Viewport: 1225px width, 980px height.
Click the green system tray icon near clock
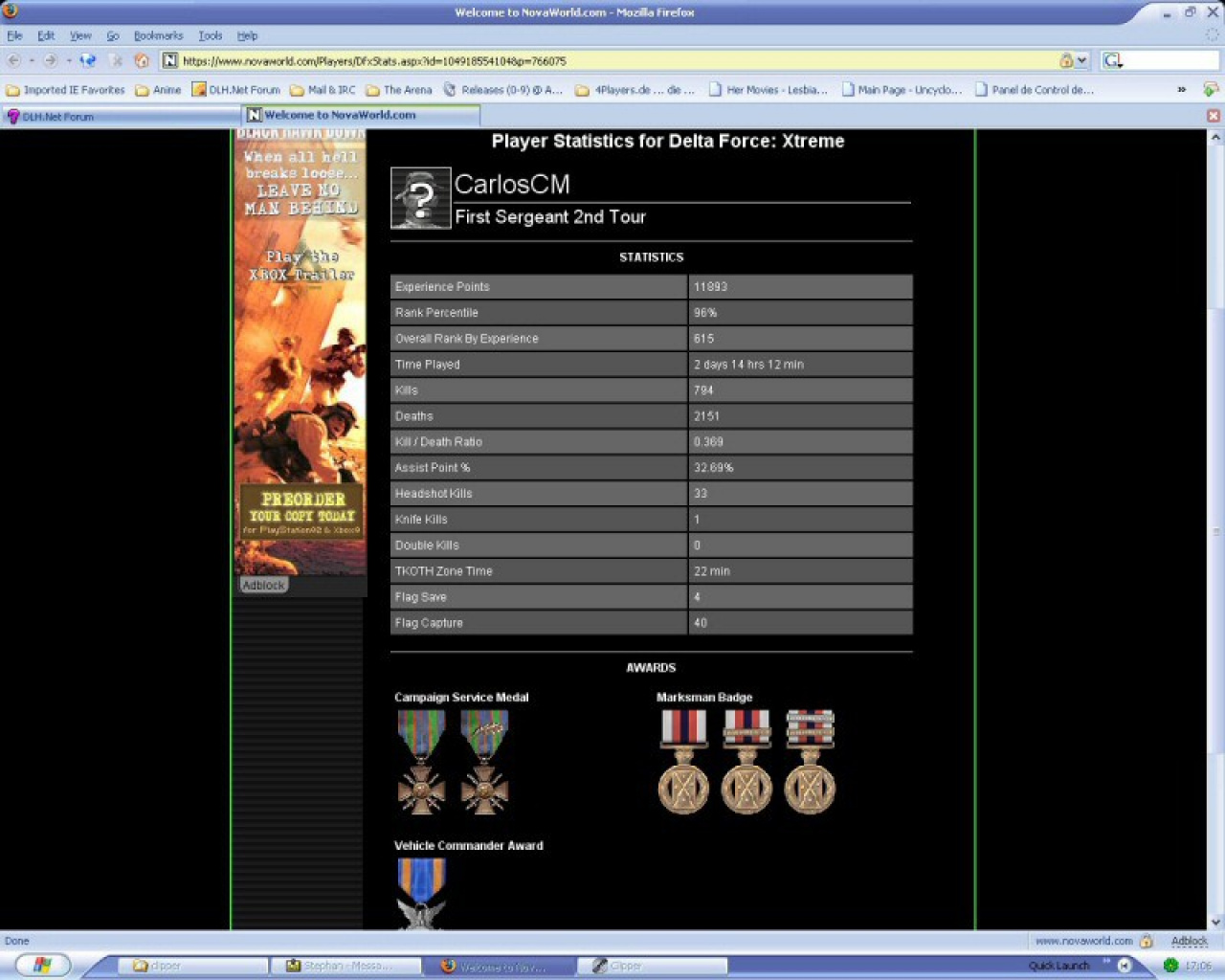tap(1170, 966)
